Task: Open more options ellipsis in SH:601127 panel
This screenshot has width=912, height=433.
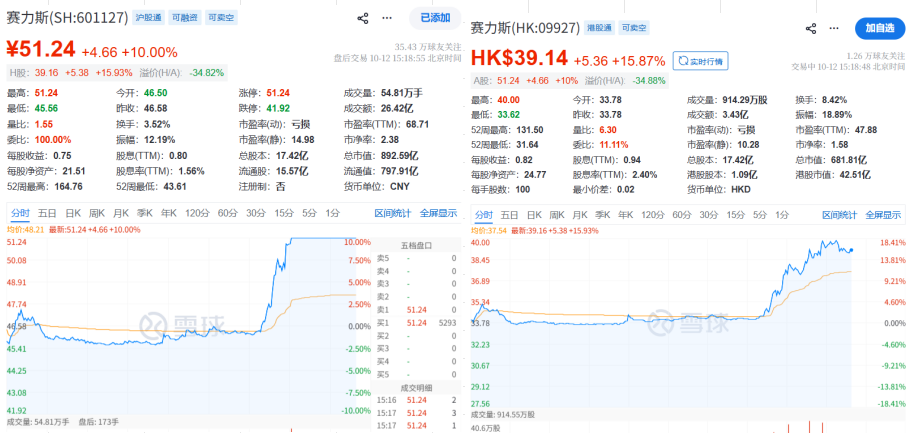Action: 387,18
